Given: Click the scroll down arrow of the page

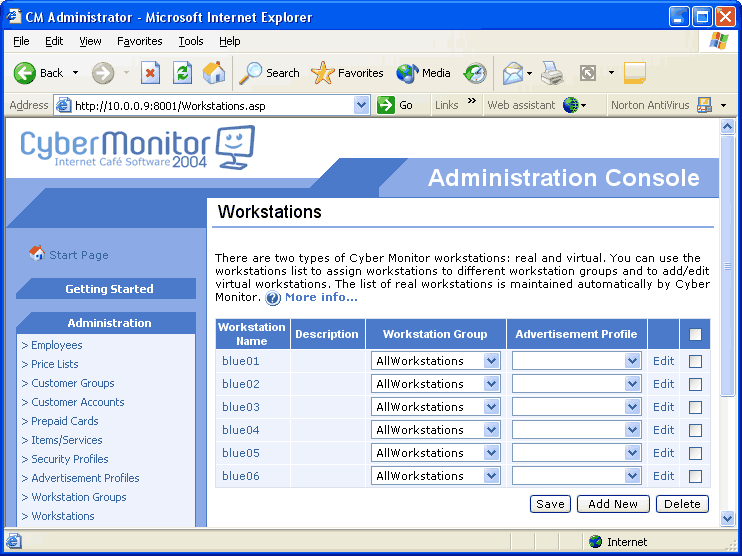Looking at the screenshot, I should (x=727, y=518).
